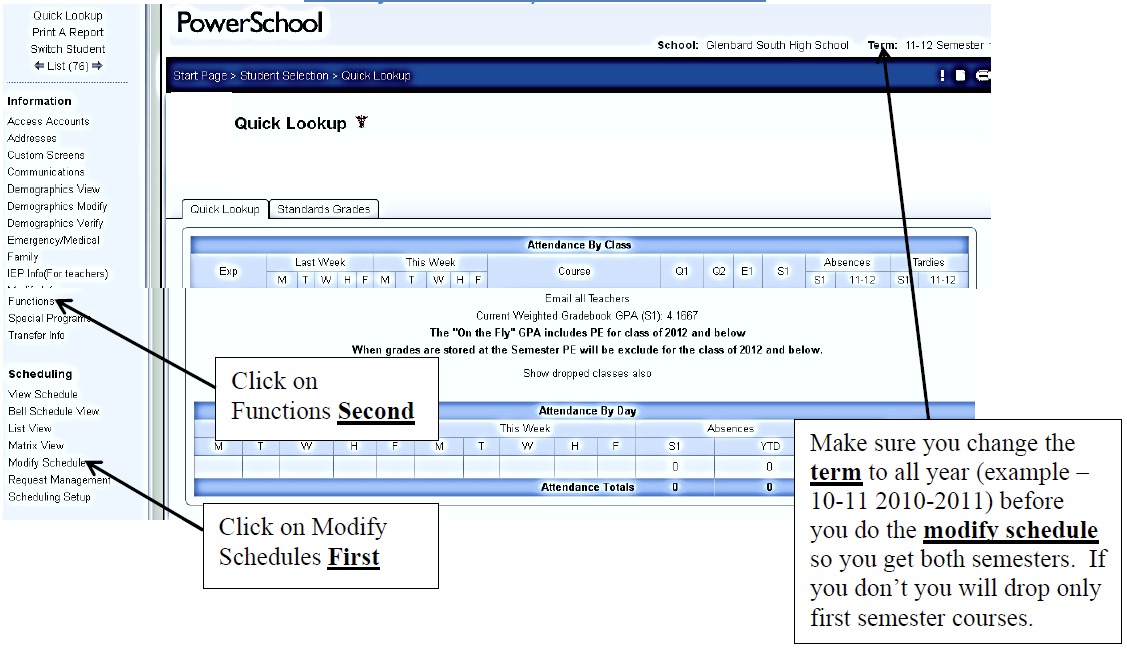Show dropped classes also
1127x648 pixels.
pos(587,373)
